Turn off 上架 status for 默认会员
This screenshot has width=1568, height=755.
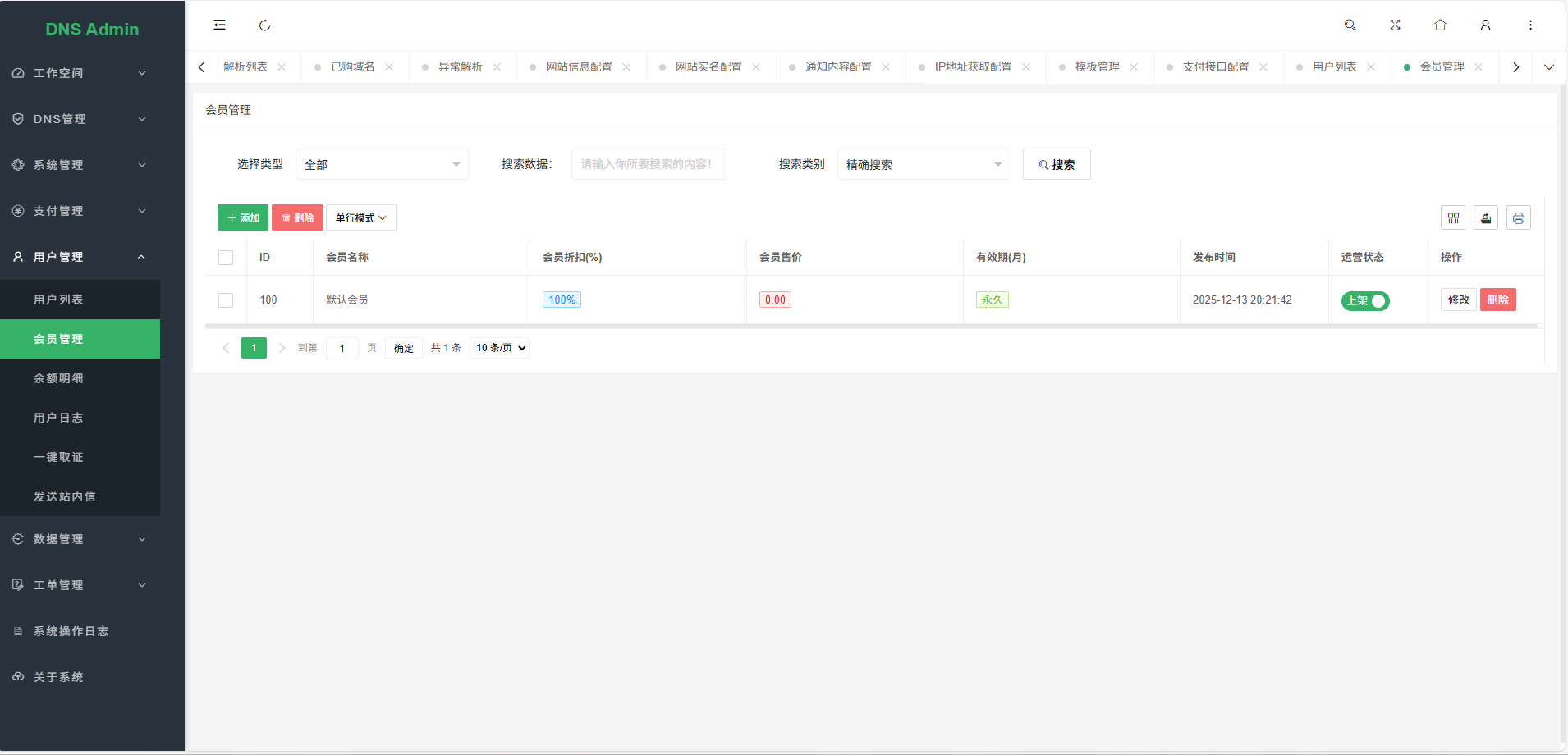coord(1365,301)
